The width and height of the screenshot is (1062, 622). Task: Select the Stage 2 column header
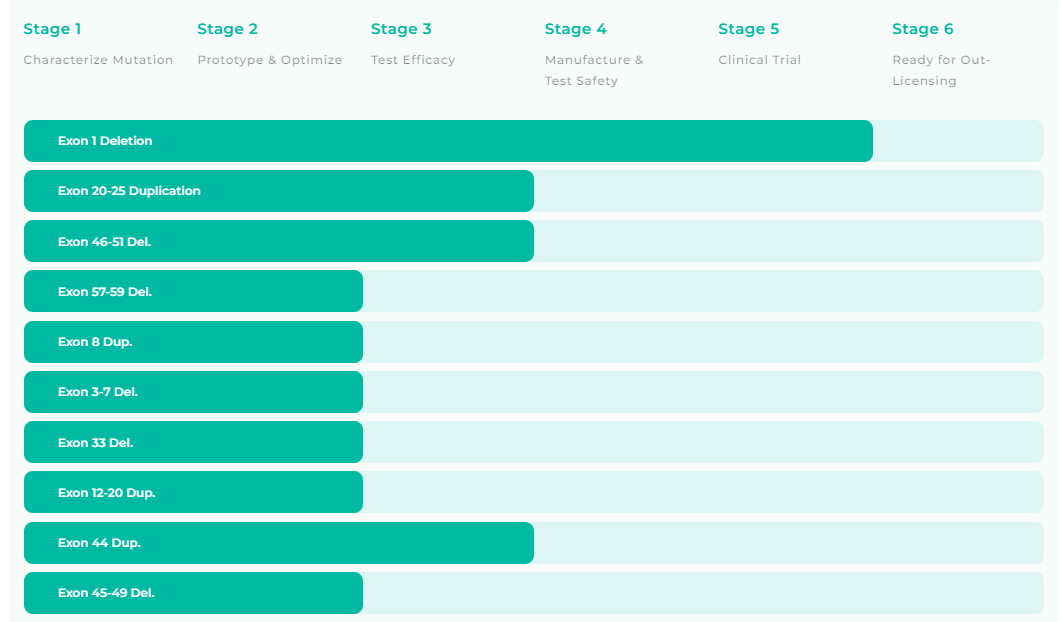coord(227,29)
